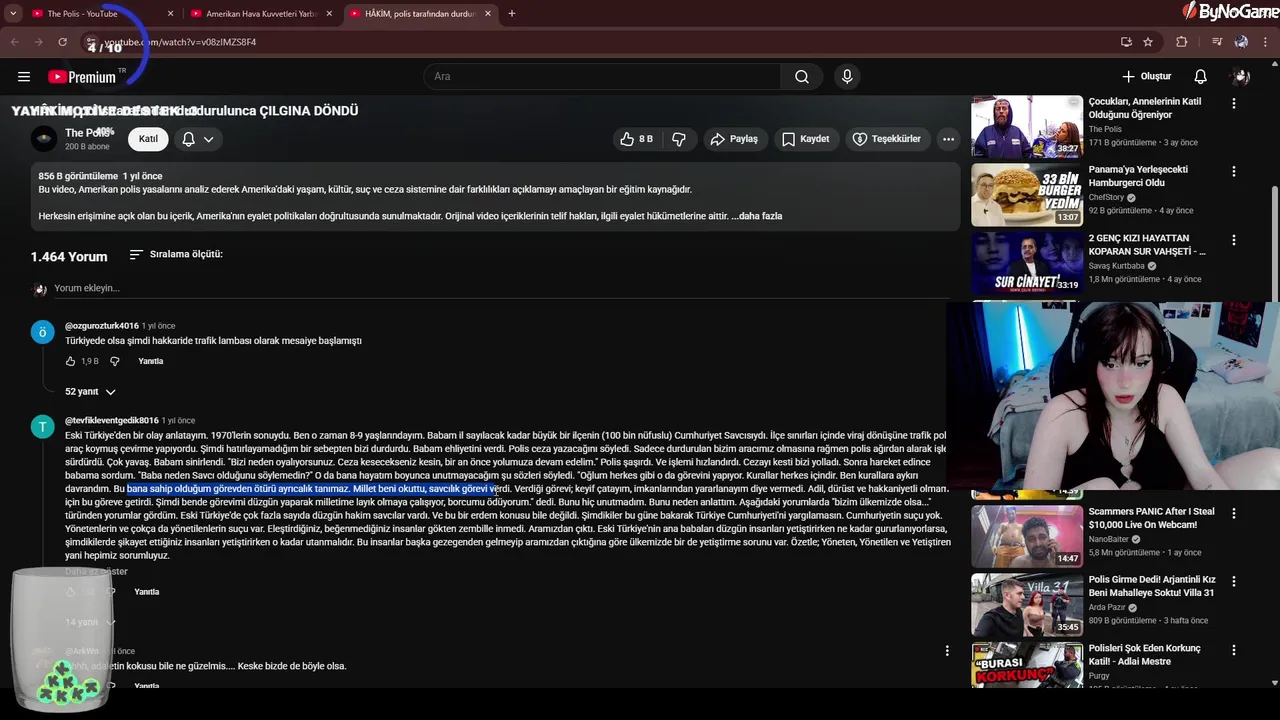Open browser extensions puzzle icon
Screen dimensions: 1280x720
coord(1182,42)
